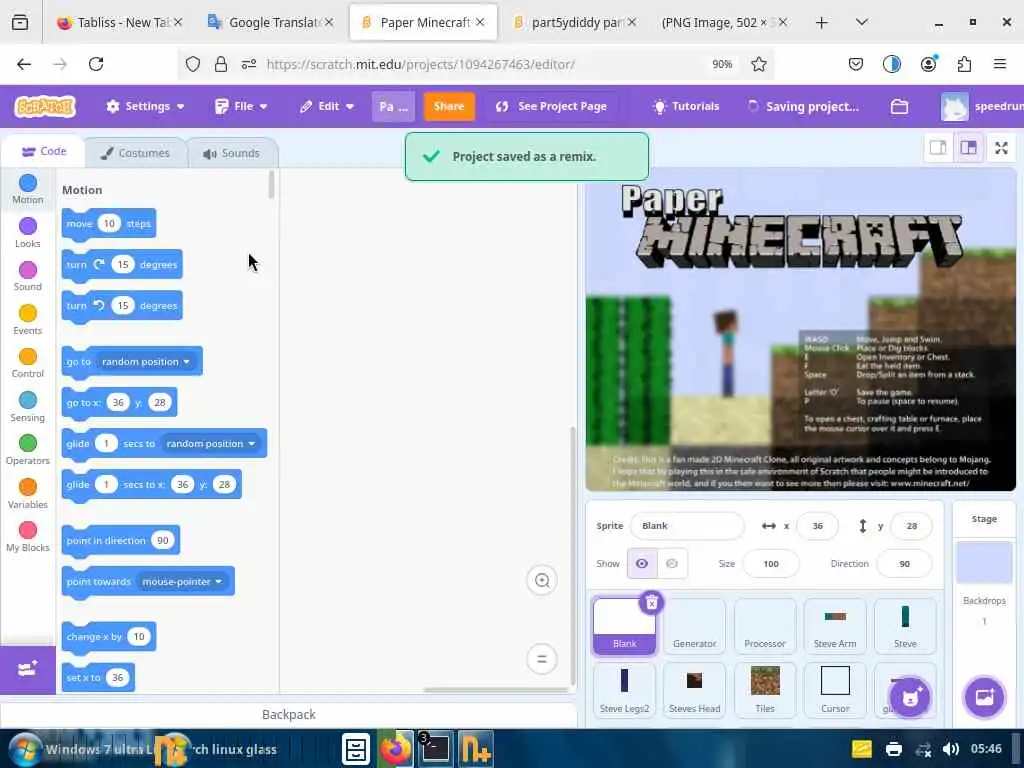This screenshot has width=1024, height=768.
Task: Open My Stuff folder icon
Action: pyautogui.click(x=899, y=106)
